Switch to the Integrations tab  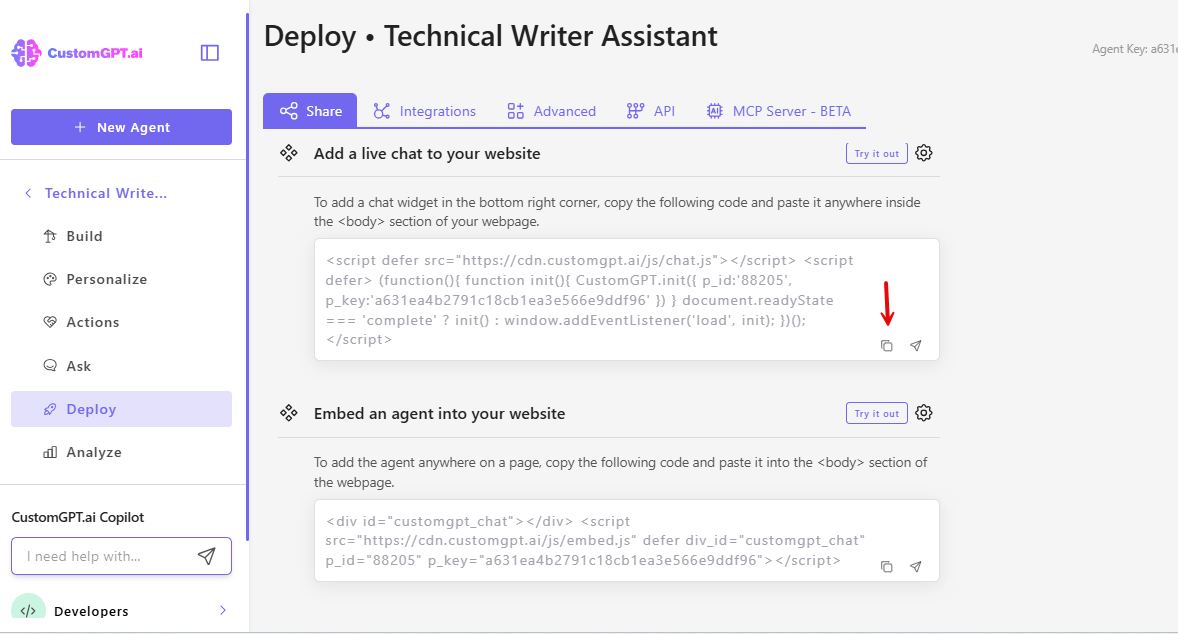tap(424, 111)
